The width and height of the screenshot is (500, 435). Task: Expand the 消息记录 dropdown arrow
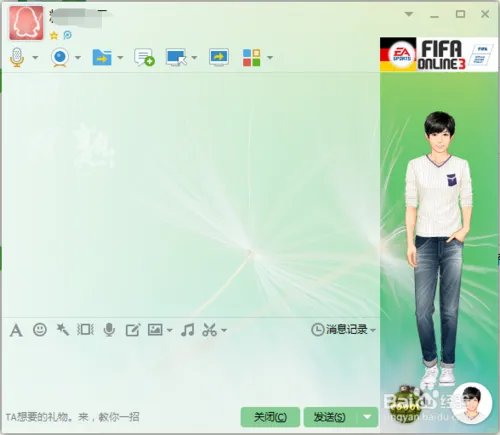[373, 330]
